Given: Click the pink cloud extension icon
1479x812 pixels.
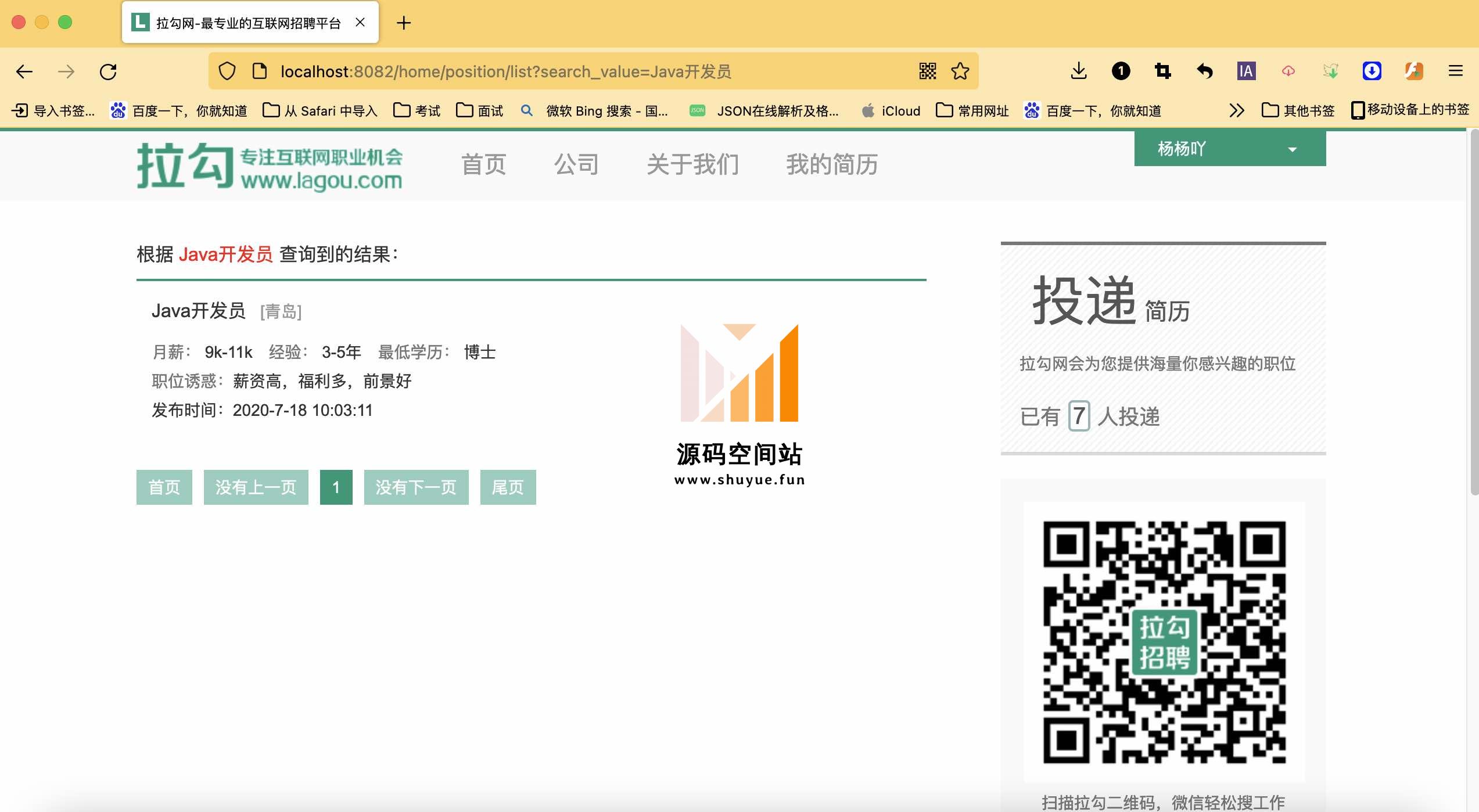Looking at the screenshot, I should coord(1288,71).
